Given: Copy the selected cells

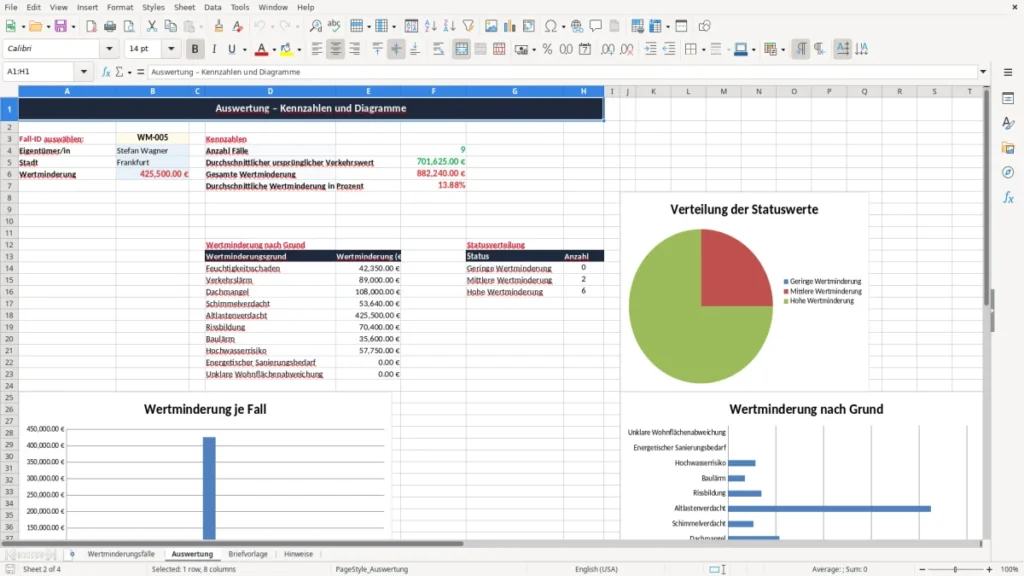Looking at the screenshot, I should 170,26.
